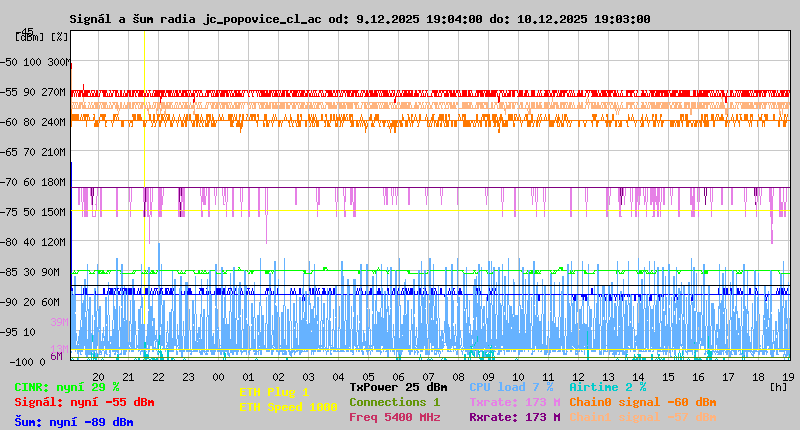Click the yellow ETH Plug legend label
This screenshot has height=430, width=800.
pos(274,392)
